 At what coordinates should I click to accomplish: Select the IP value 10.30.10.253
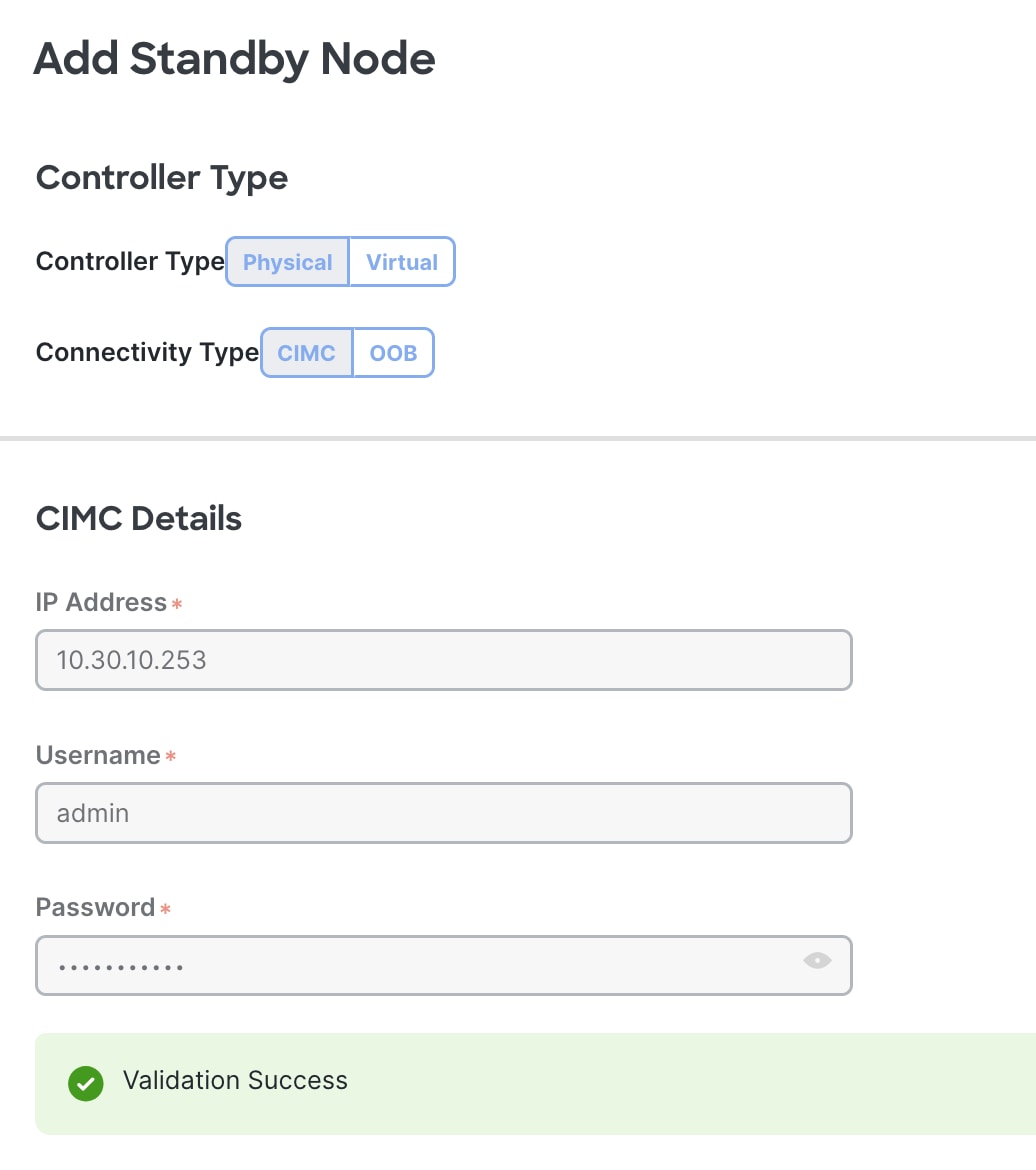coord(130,659)
